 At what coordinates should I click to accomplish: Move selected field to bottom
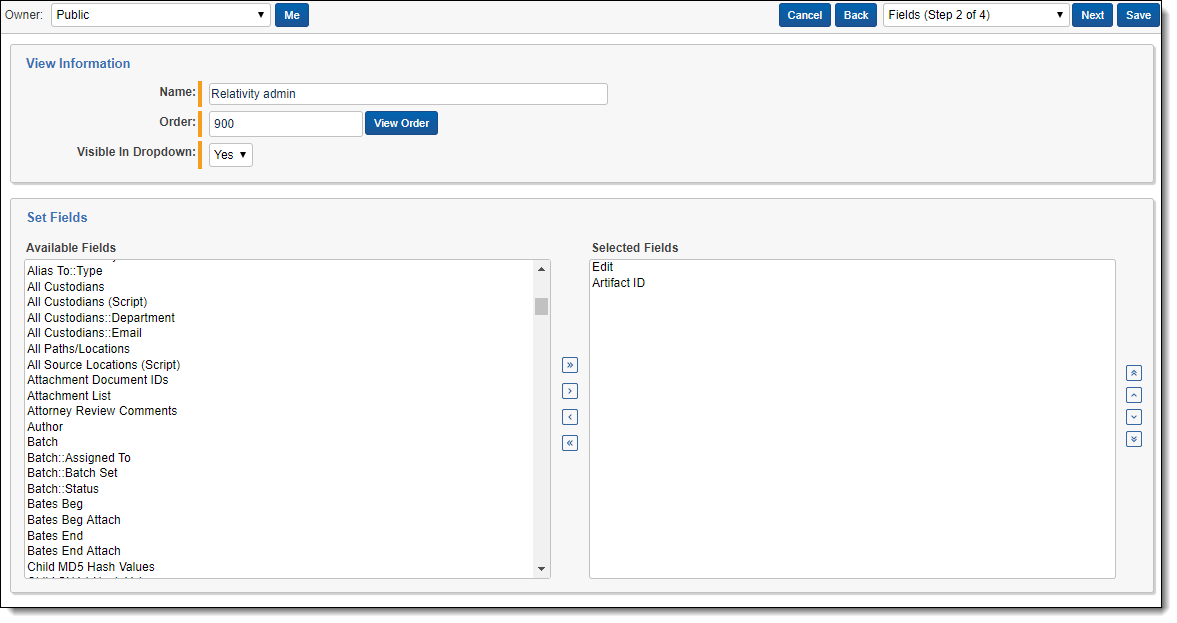[x=1133, y=439]
